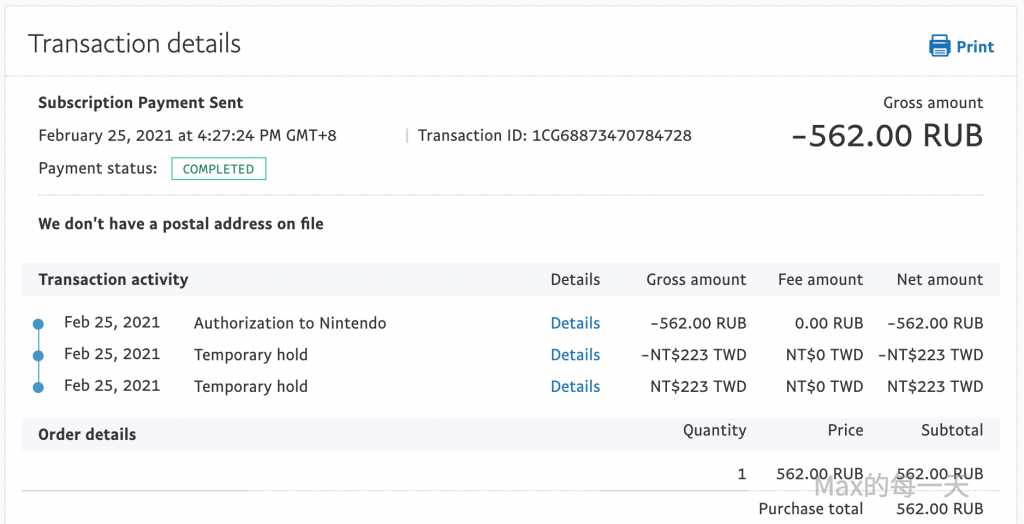
Task: Click the Net amount column header
Action: coord(939,280)
